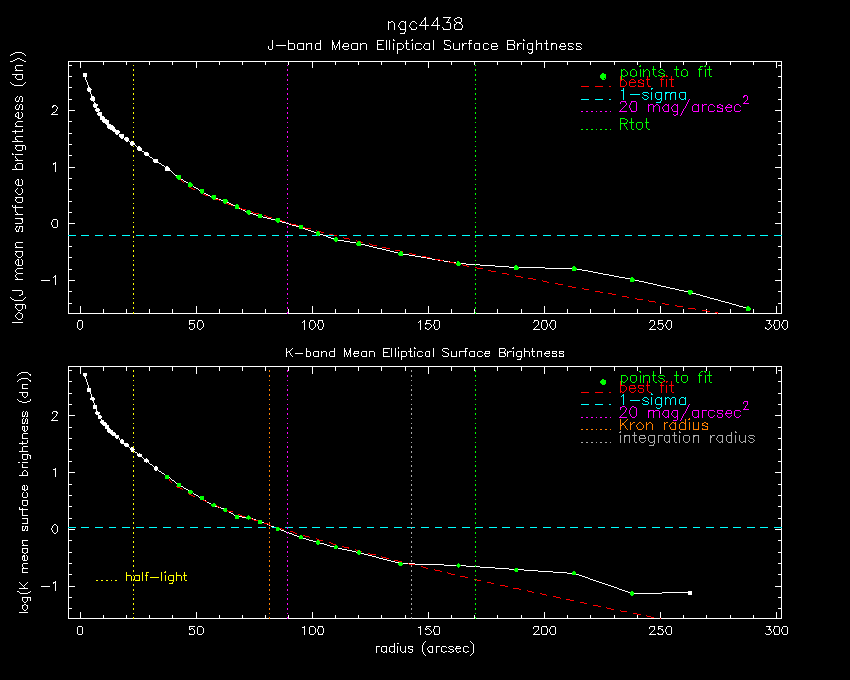Click the topmost white point of J-band curve

click(85, 75)
